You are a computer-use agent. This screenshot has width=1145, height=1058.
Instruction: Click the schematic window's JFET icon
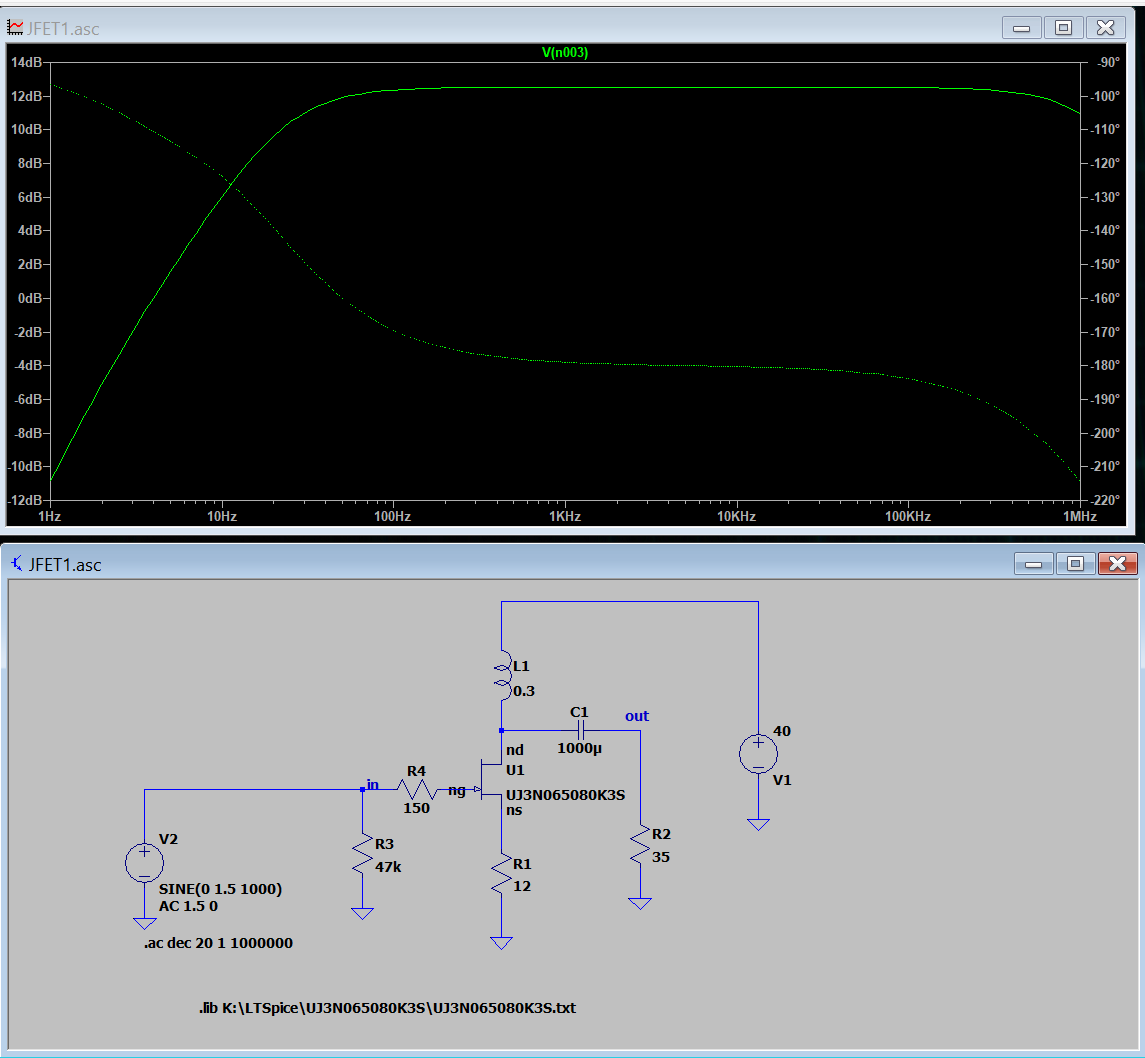(17, 564)
